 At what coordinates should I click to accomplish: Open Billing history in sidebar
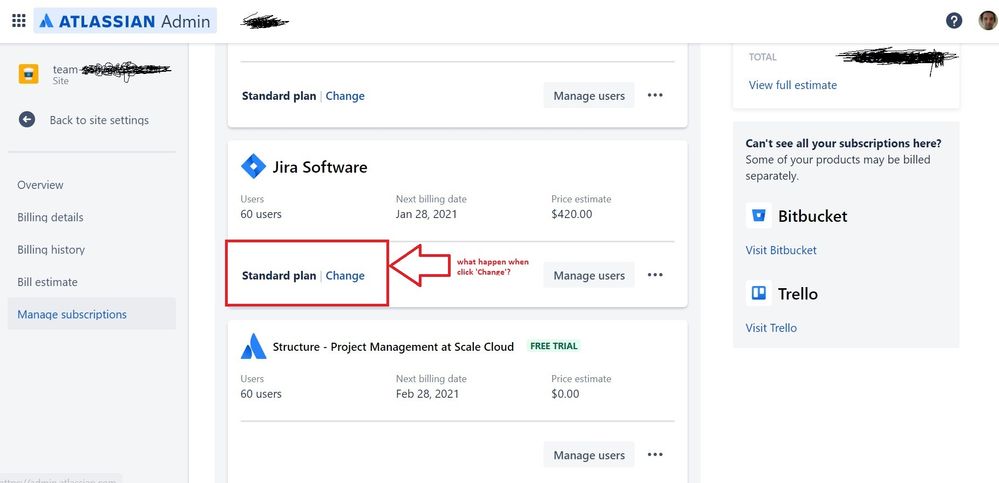[x=51, y=250]
